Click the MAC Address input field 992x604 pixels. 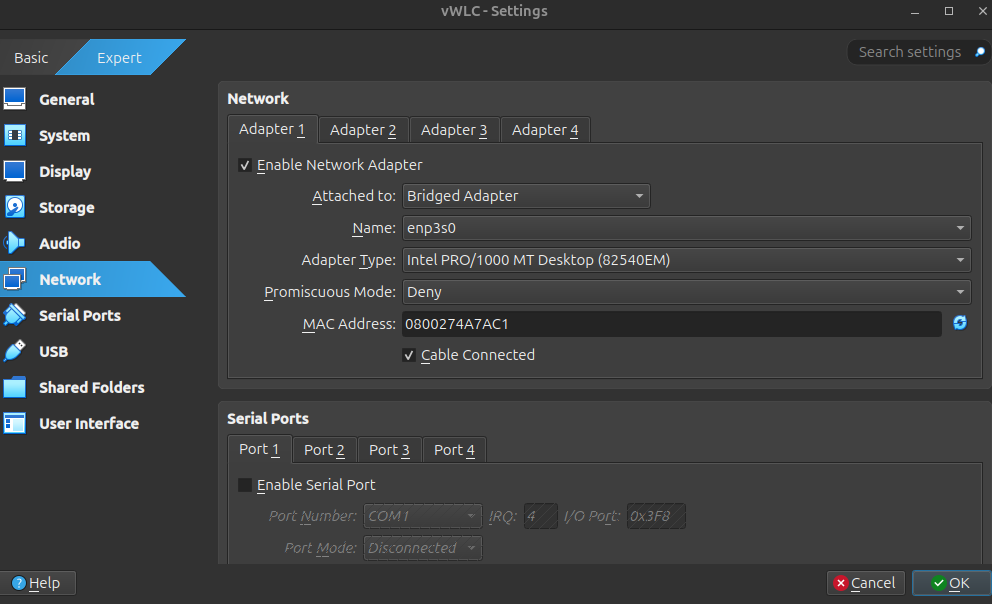click(671, 324)
